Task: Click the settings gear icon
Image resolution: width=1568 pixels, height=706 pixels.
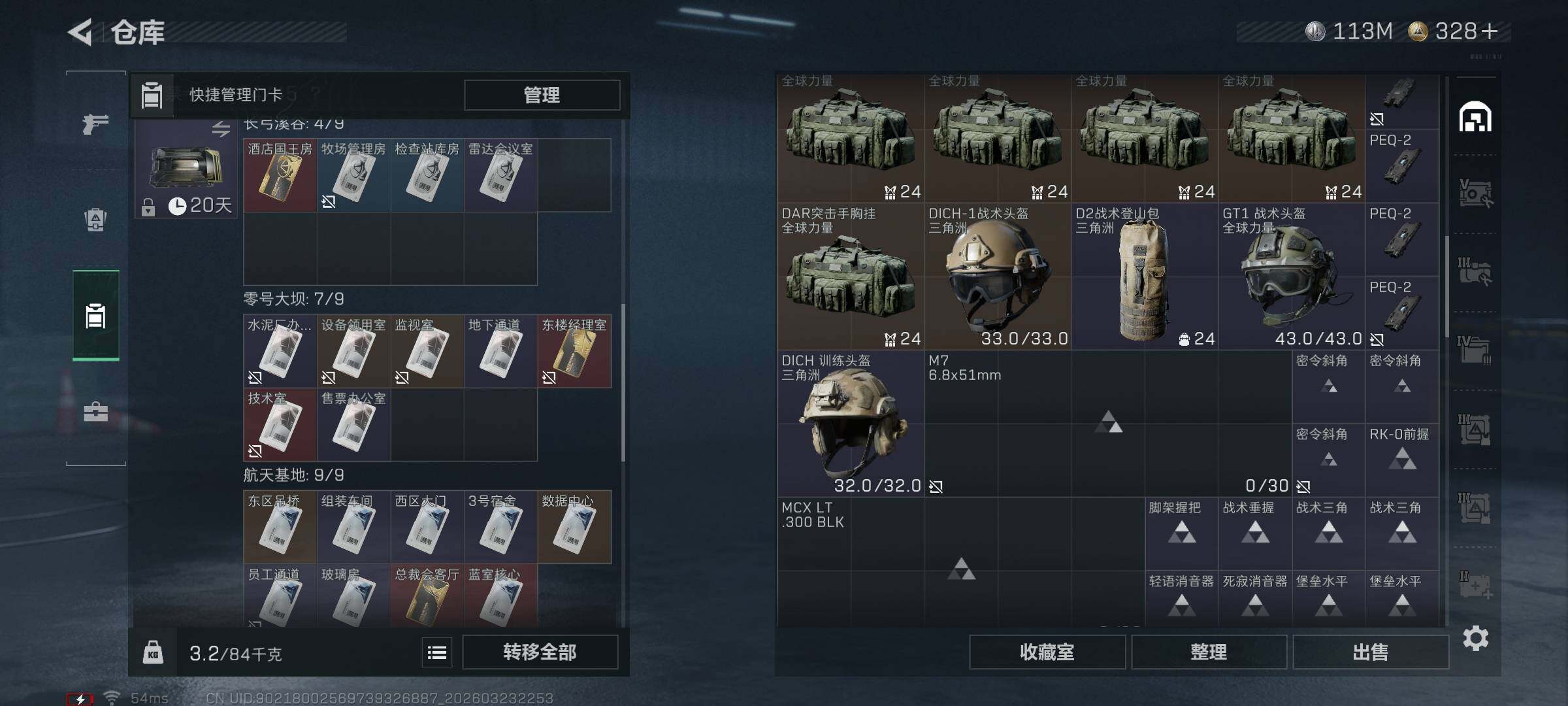Action: (1476, 638)
